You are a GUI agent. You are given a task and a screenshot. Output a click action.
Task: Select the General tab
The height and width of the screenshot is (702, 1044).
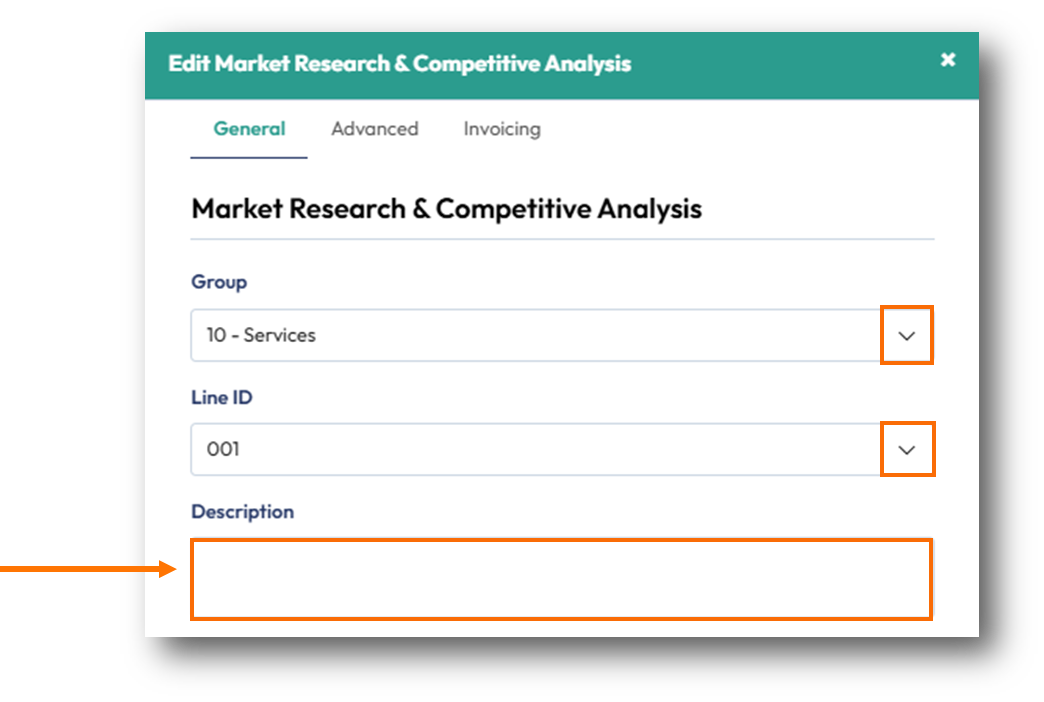coord(249,129)
